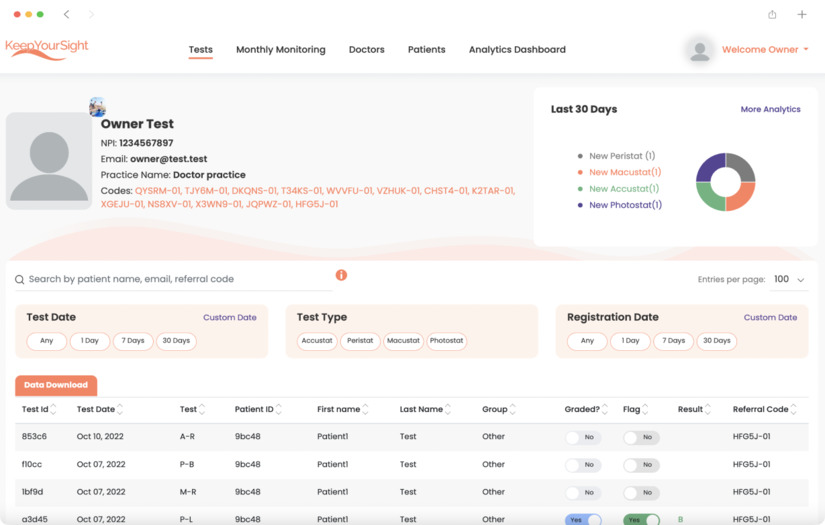Toggle Graded switch for test 1bf9d

point(583,492)
